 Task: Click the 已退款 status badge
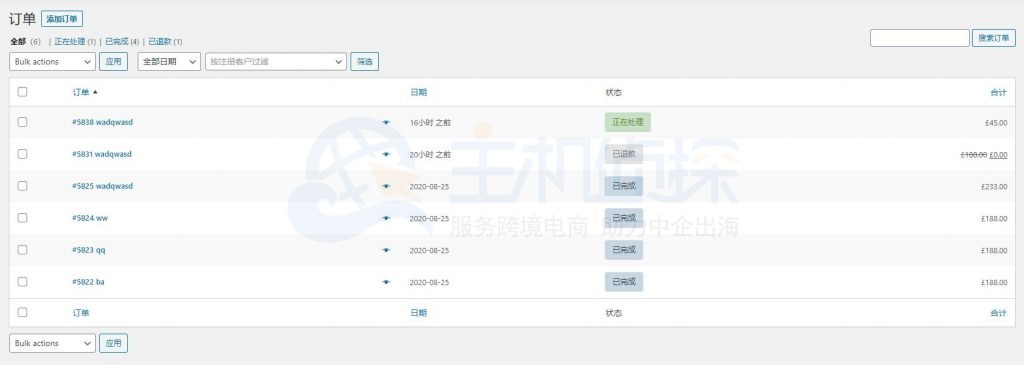coord(624,154)
